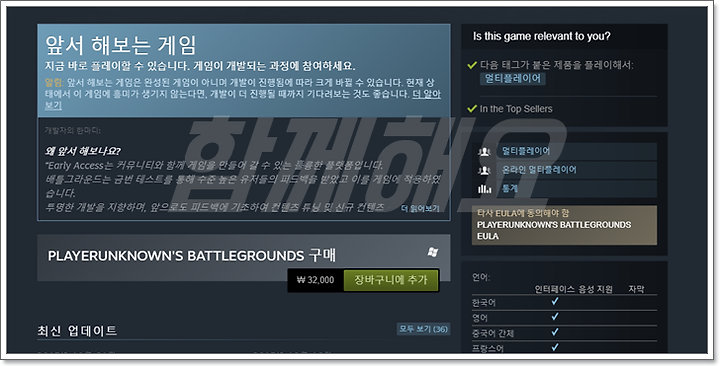Click the 장바구니에 추가 button
This screenshot has height=366, width=720.
click(x=391, y=280)
